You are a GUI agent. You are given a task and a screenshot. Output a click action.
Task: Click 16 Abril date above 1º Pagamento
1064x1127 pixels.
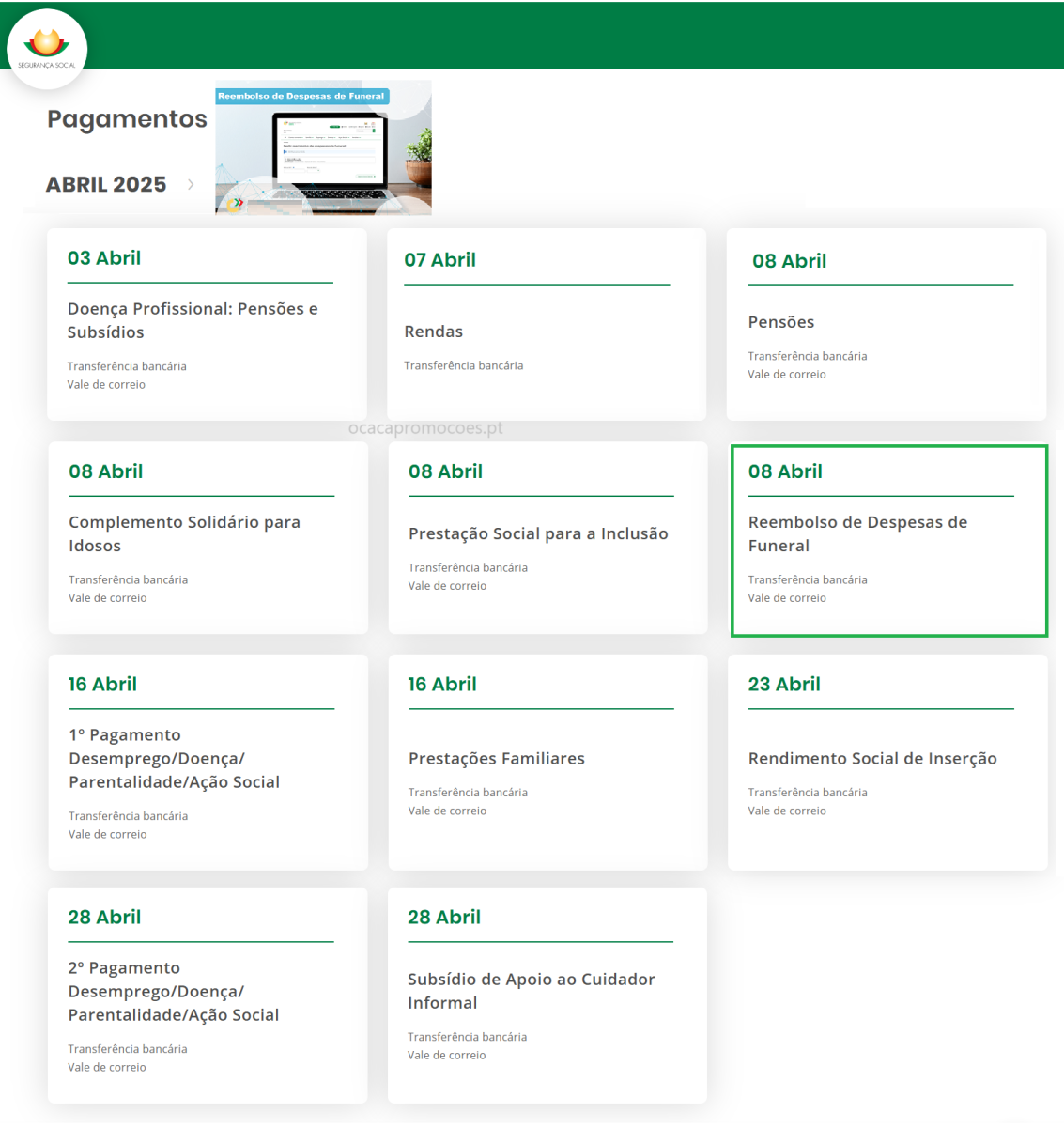point(102,685)
